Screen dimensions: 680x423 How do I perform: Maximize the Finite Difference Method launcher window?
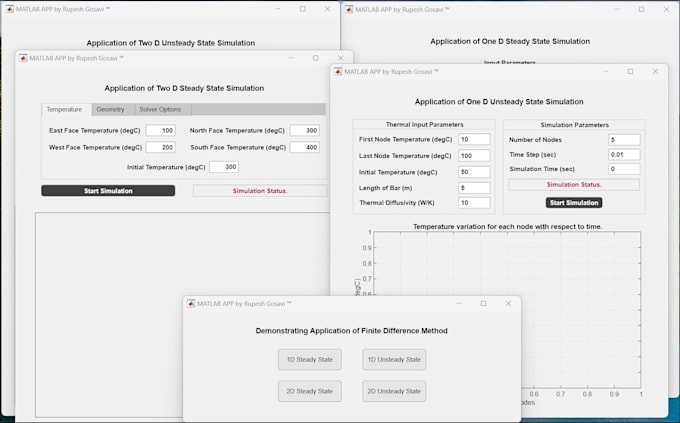coord(483,303)
